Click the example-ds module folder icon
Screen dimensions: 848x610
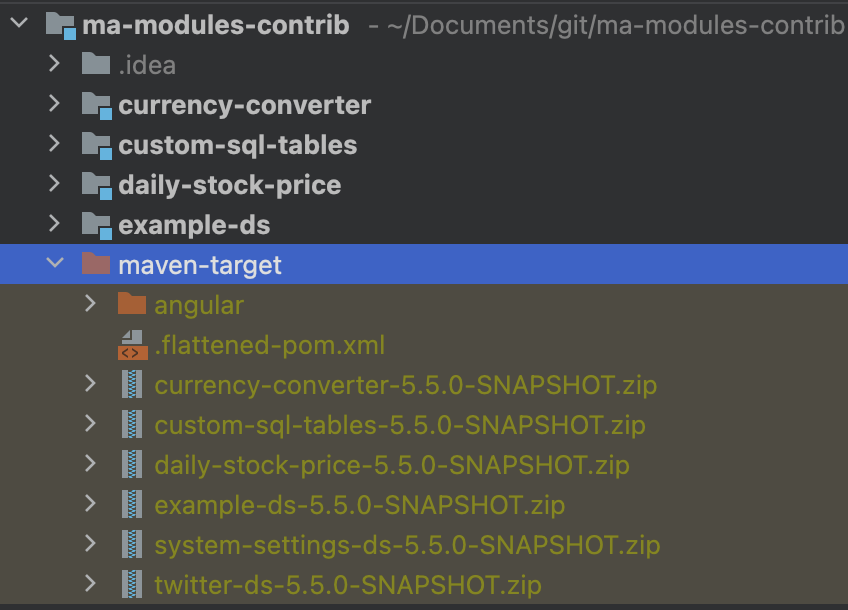click(x=97, y=225)
